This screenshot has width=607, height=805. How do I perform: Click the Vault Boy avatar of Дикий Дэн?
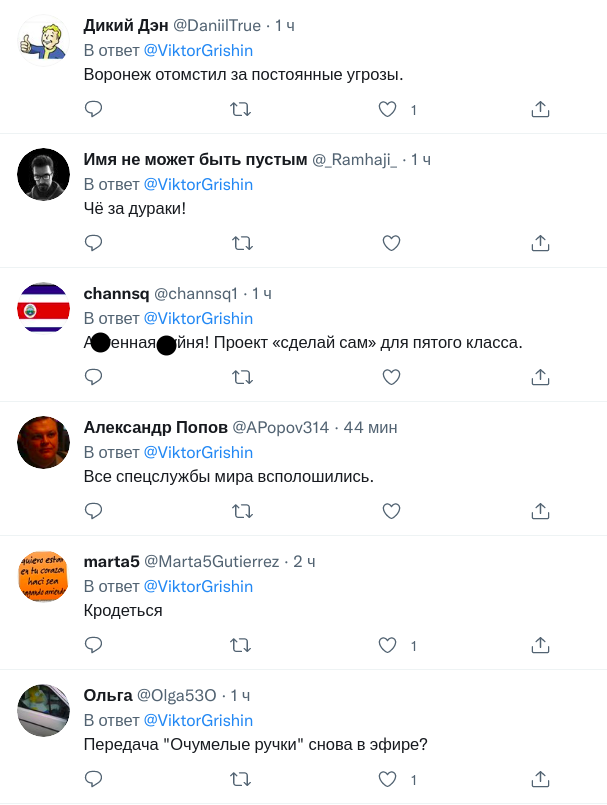click(x=44, y=41)
